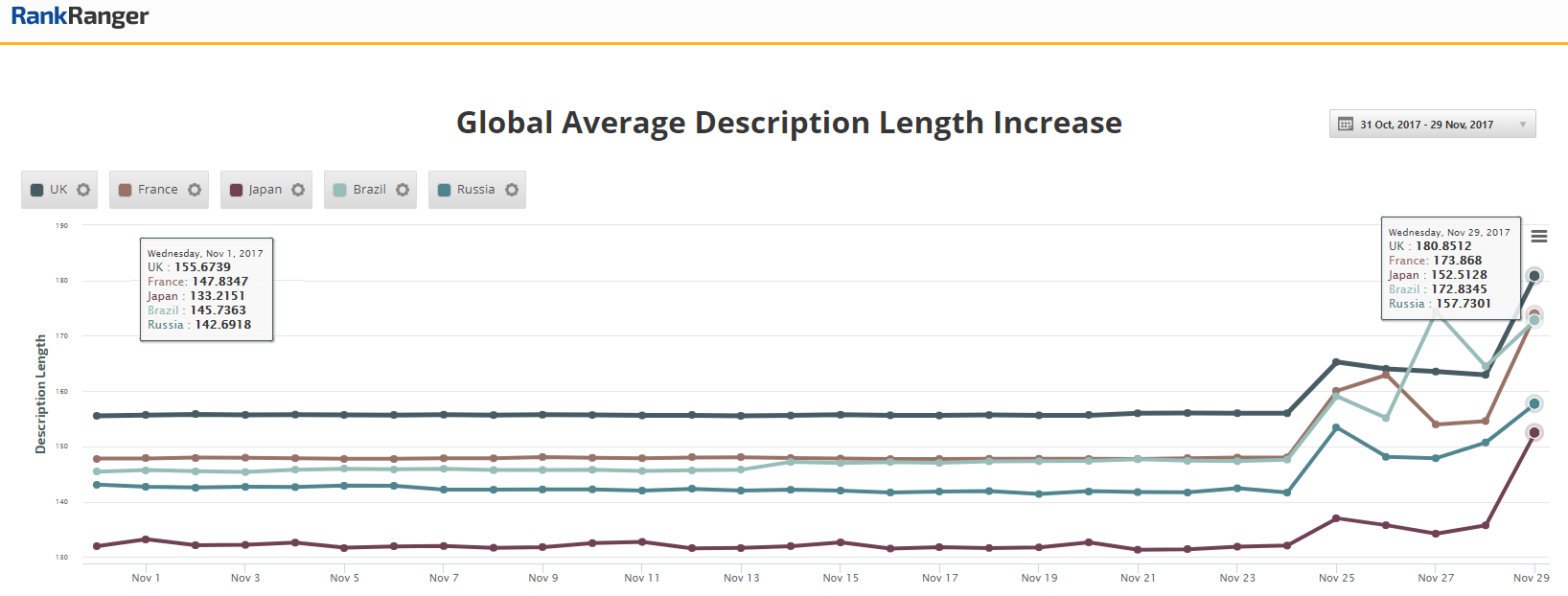This screenshot has width=1568, height=596.
Task: Click the calendar icon in date picker
Action: [x=1346, y=125]
